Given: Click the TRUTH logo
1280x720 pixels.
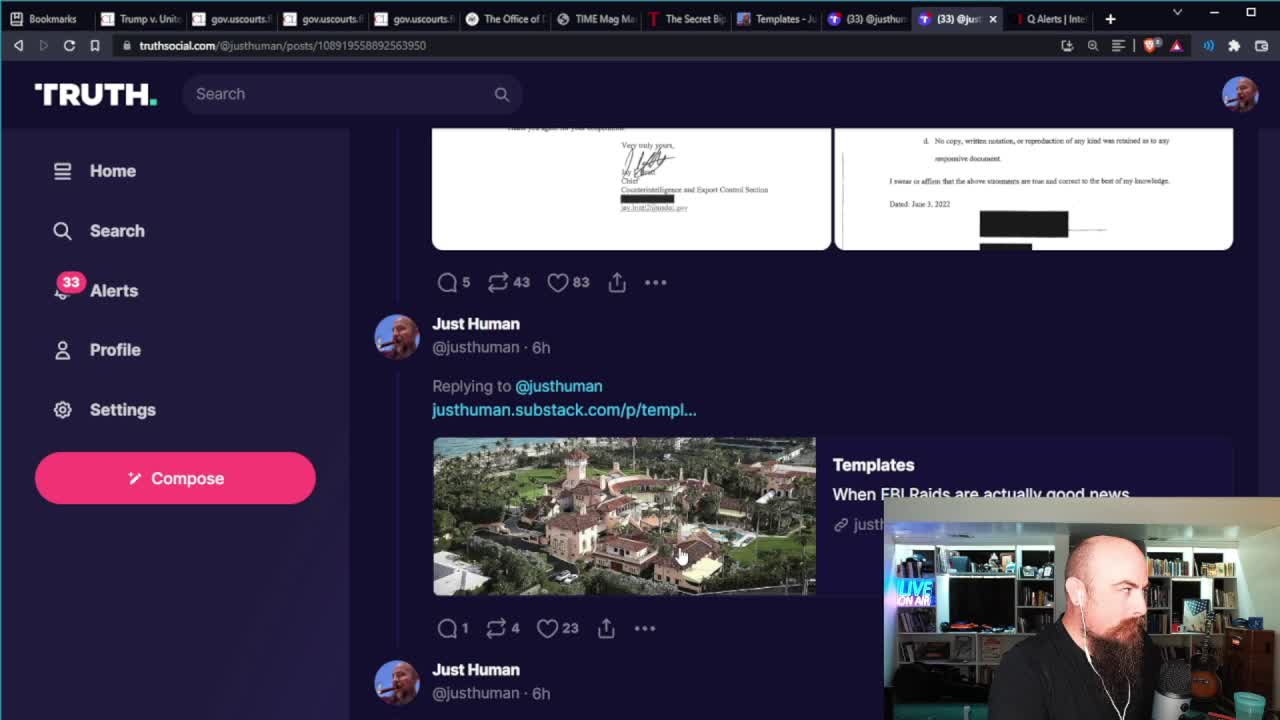Looking at the screenshot, I should [96, 94].
